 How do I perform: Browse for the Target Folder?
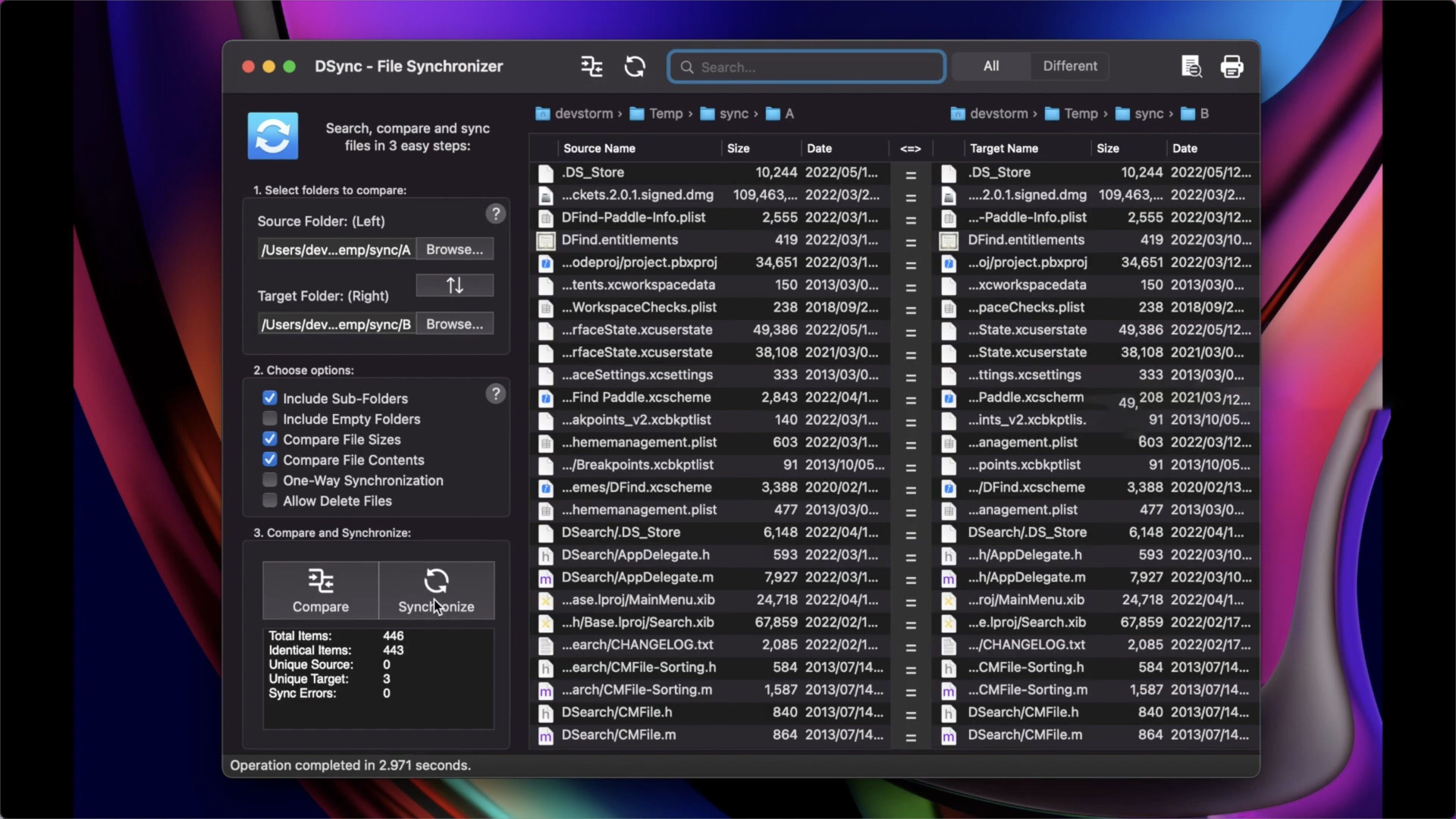tap(455, 324)
